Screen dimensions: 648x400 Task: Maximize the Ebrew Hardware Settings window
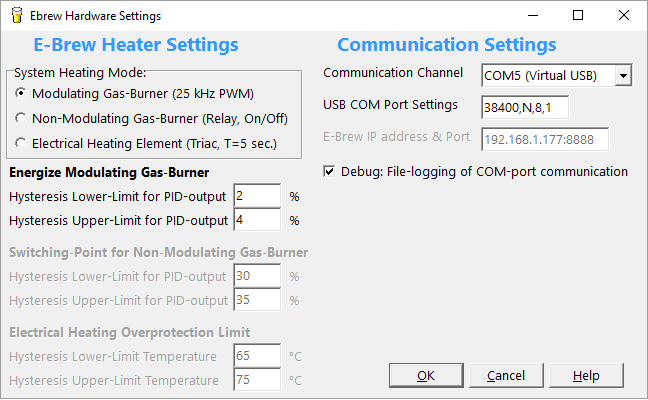point(578,15)
